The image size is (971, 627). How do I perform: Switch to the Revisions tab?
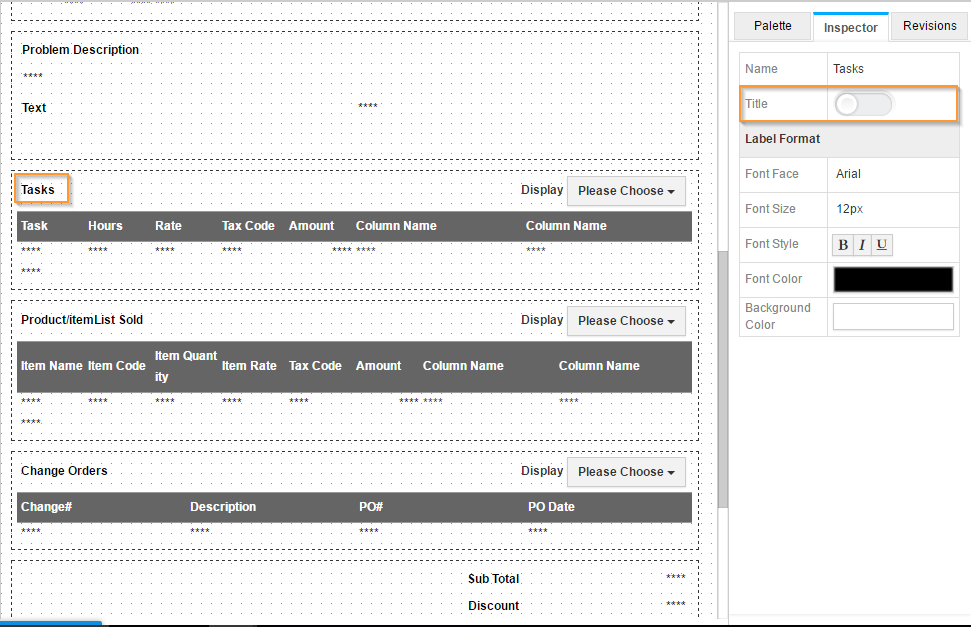tap(929, 26)
